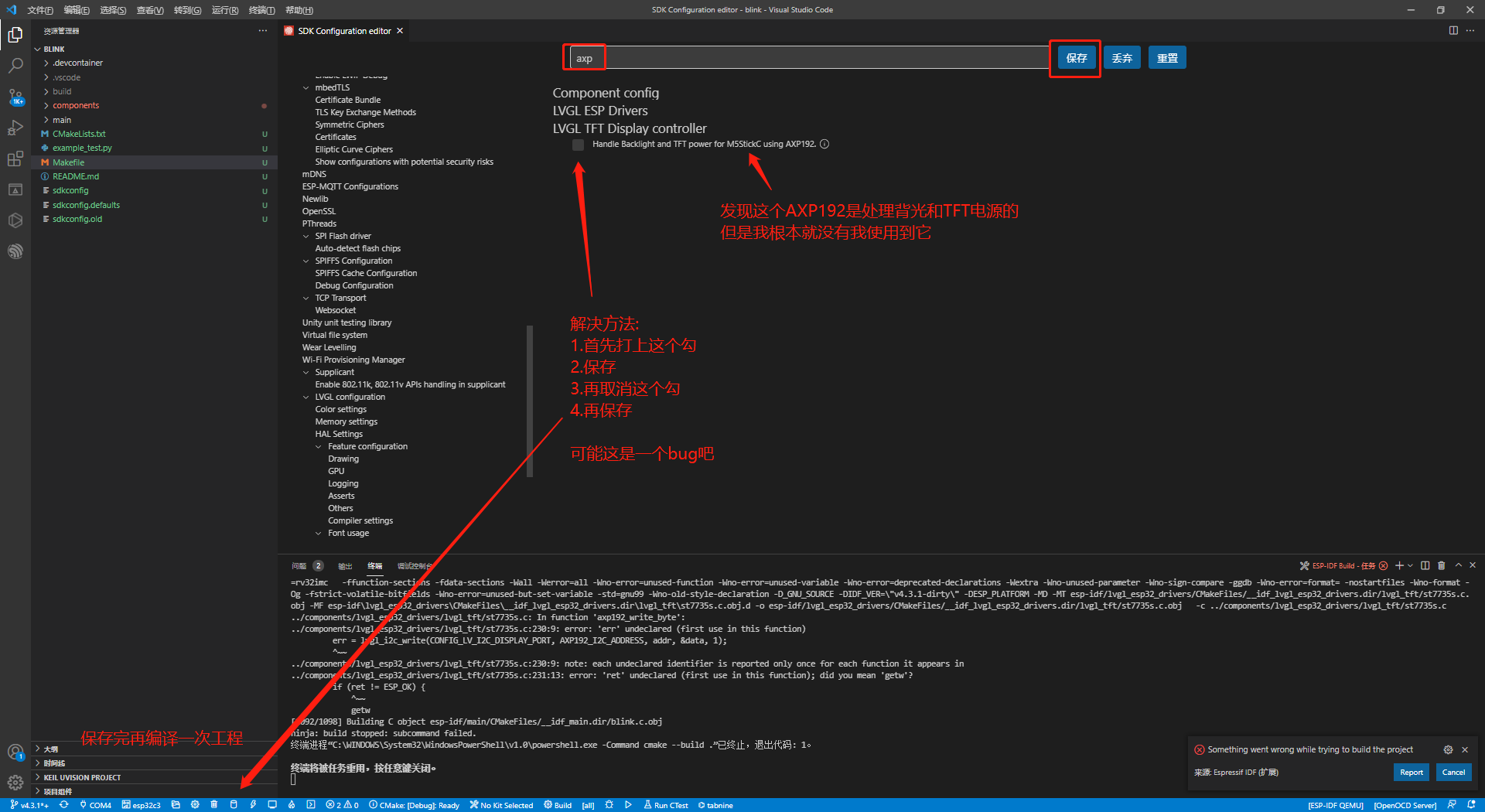1485x812 pixels.
Task: Click the ESP-IDF monitor icon in status bar
Action: pos(272,805)
